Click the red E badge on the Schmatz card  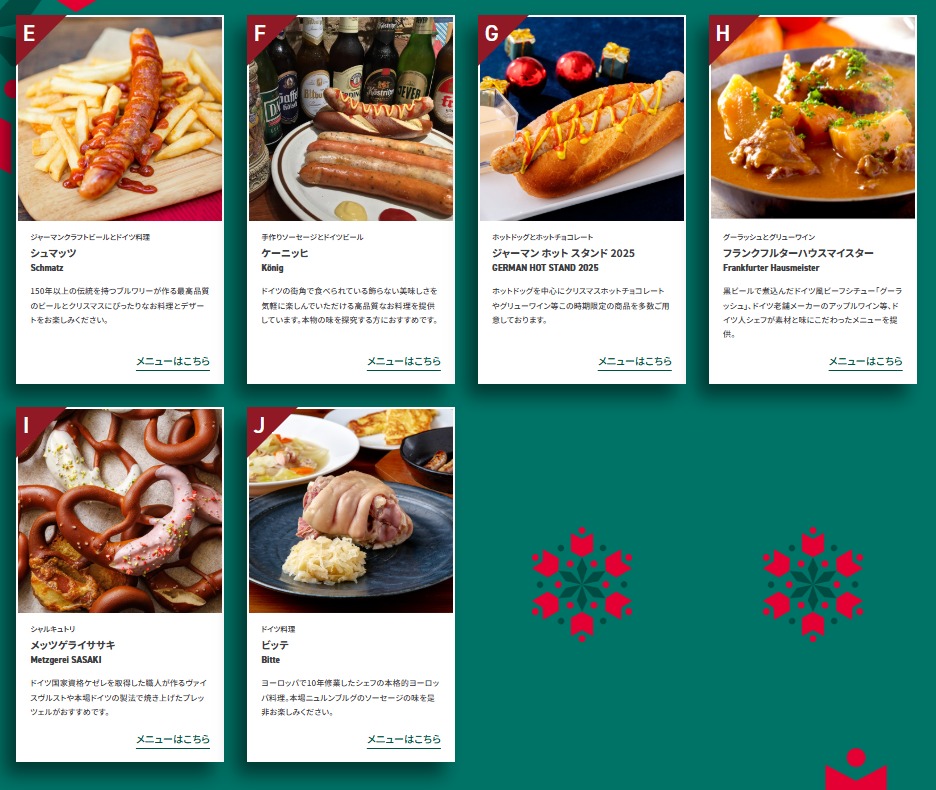(x=30, y=32)
